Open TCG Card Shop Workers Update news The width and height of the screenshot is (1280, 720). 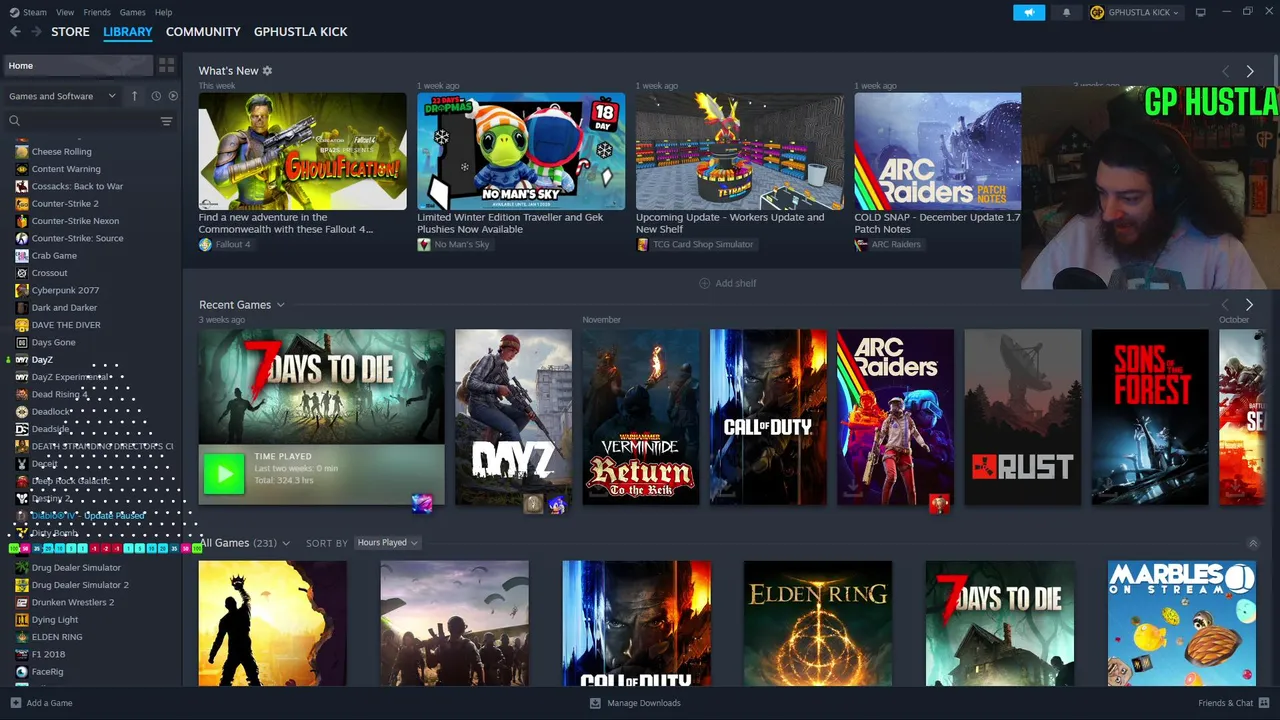(740, 151)
